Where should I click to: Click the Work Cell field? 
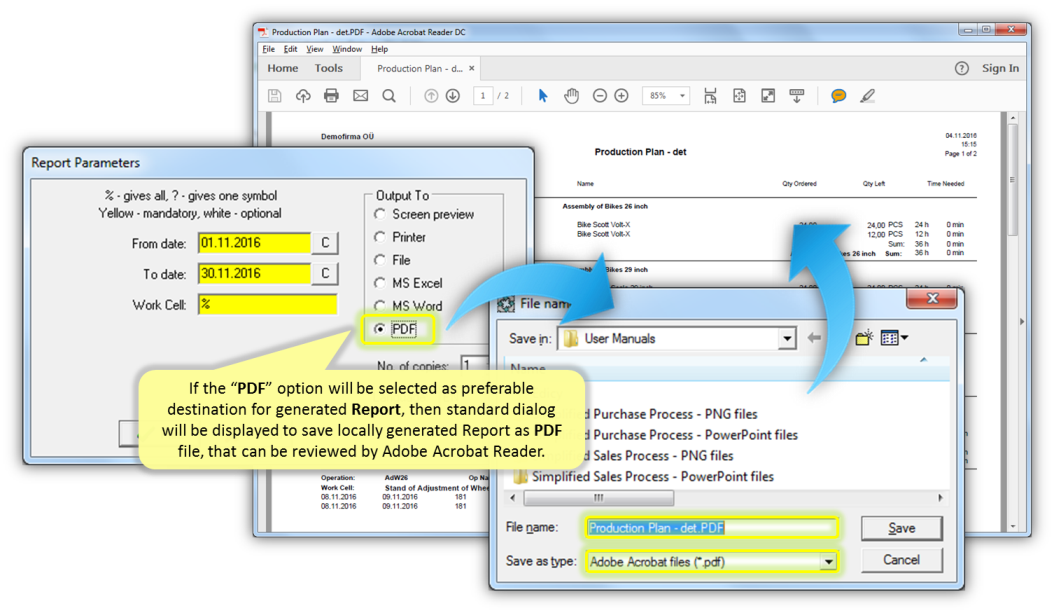tap(268, 304)
